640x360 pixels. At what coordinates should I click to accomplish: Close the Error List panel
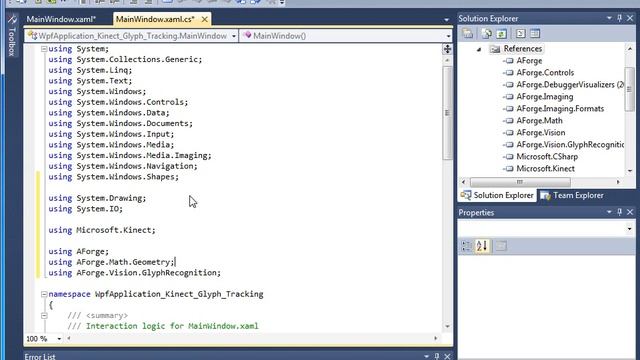pyautogui.click(x=447, y=356)
